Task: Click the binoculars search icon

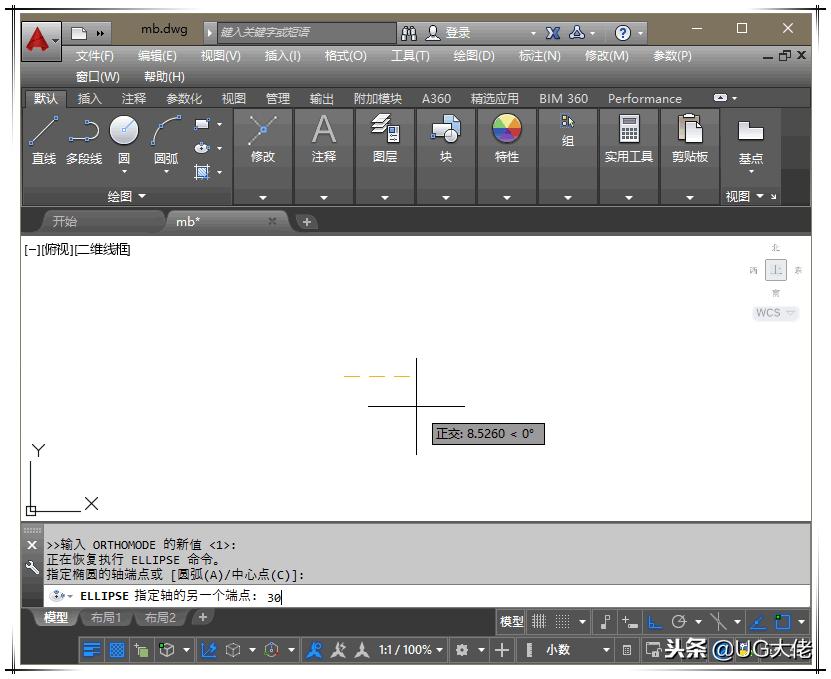Action: point(409,33)
